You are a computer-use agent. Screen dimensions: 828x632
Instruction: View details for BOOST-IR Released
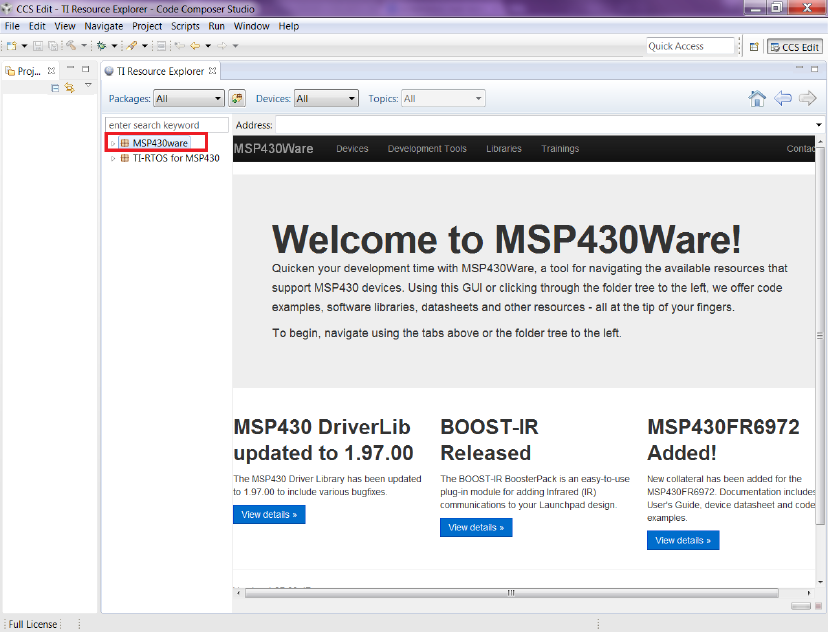point(476,527)
